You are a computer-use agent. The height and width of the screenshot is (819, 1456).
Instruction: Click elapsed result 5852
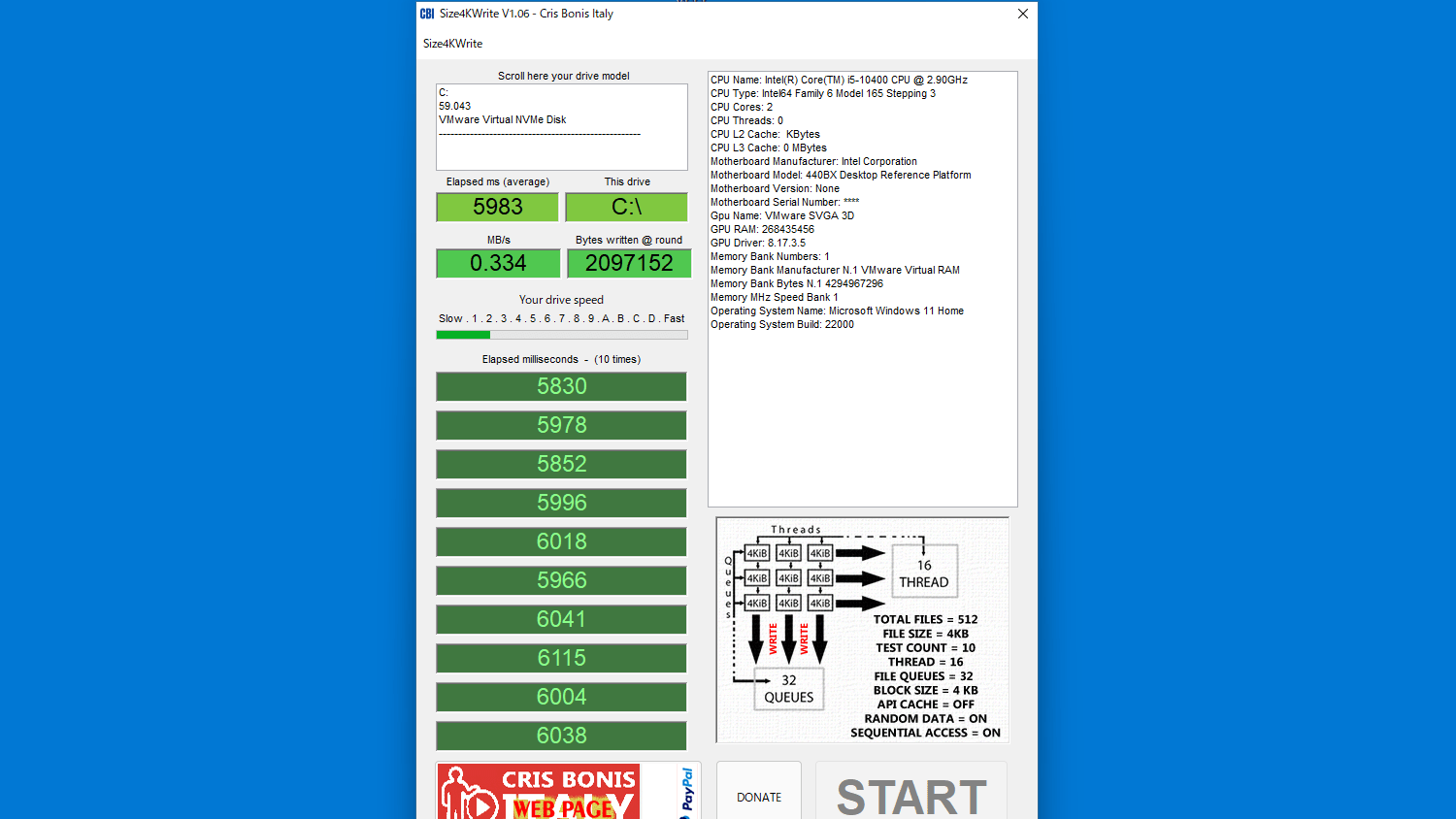point(561,464)
